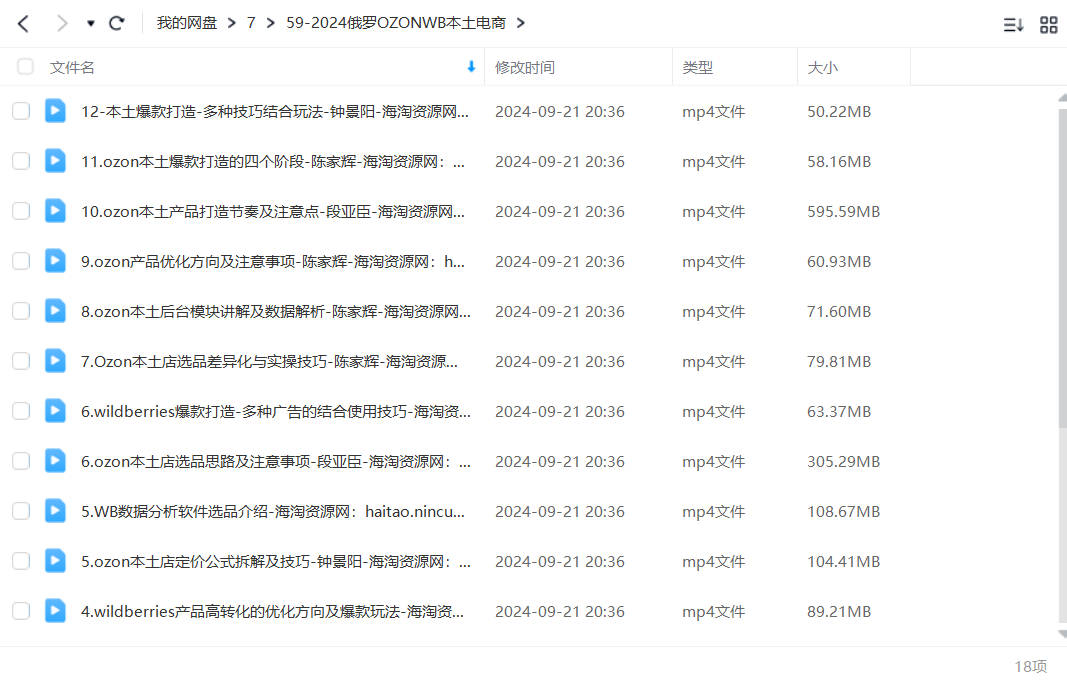Sort by 修改时间 column header
This screenshot has height=682, width=1067.
tap(525, 67)
